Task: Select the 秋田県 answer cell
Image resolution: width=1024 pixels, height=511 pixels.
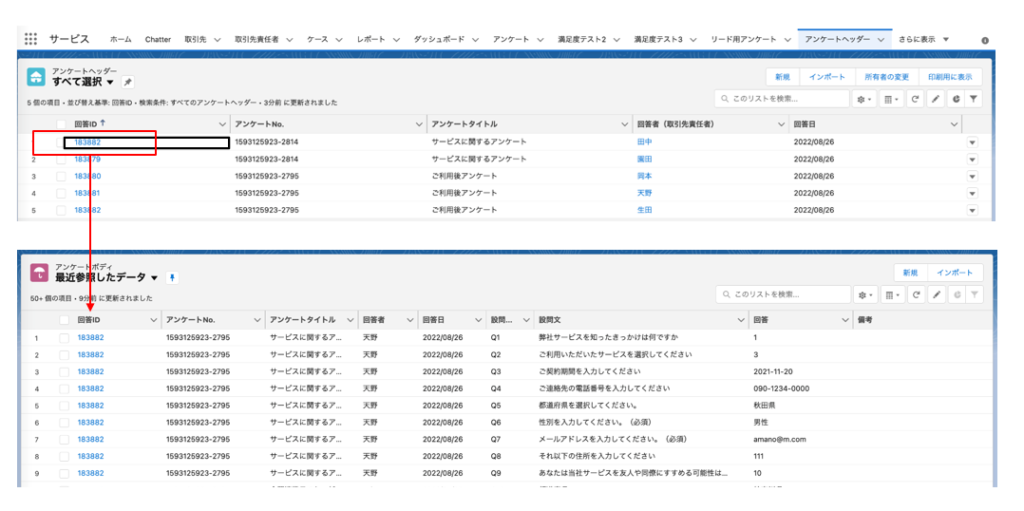Action: point(764,406)
